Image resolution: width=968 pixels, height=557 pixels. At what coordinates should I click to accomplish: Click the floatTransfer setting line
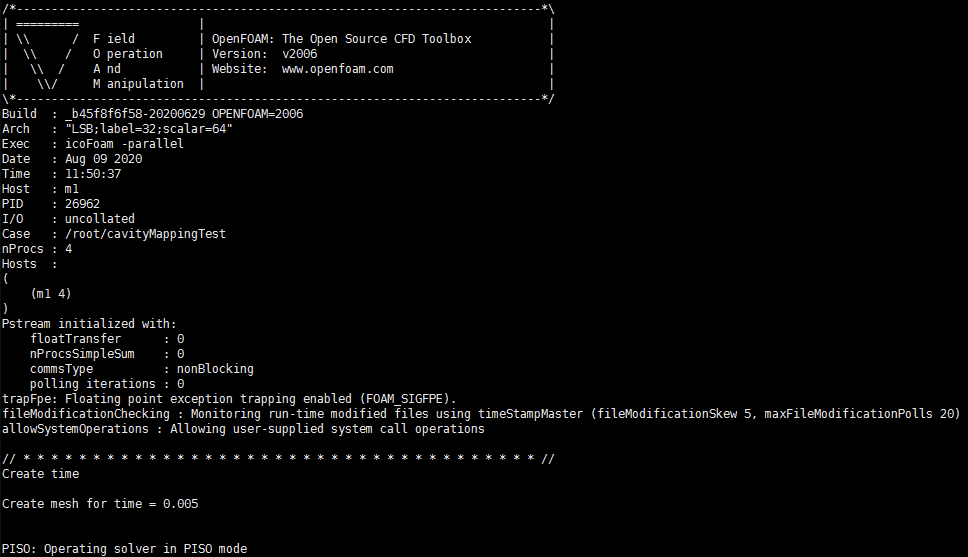coord(107,339)
